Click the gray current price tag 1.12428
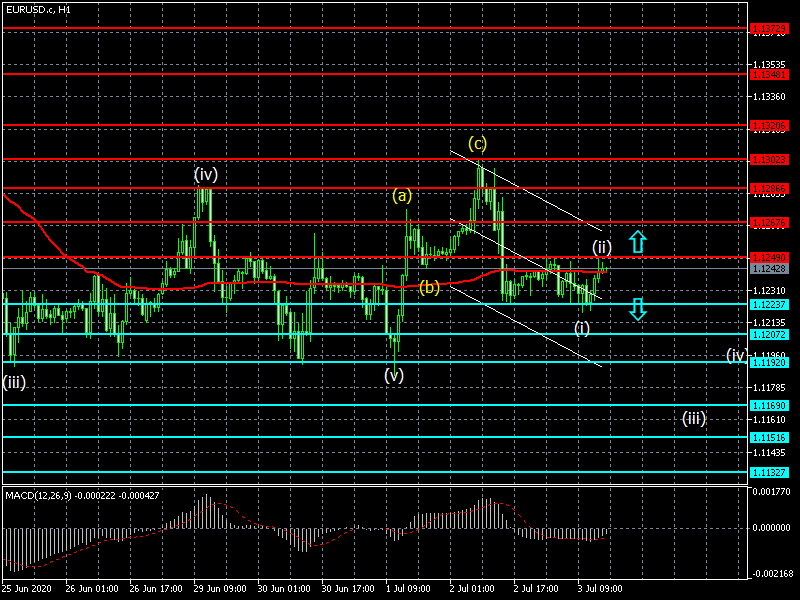Image resolution: width=800 pixels, height=600 pixels. click(769, 268)
